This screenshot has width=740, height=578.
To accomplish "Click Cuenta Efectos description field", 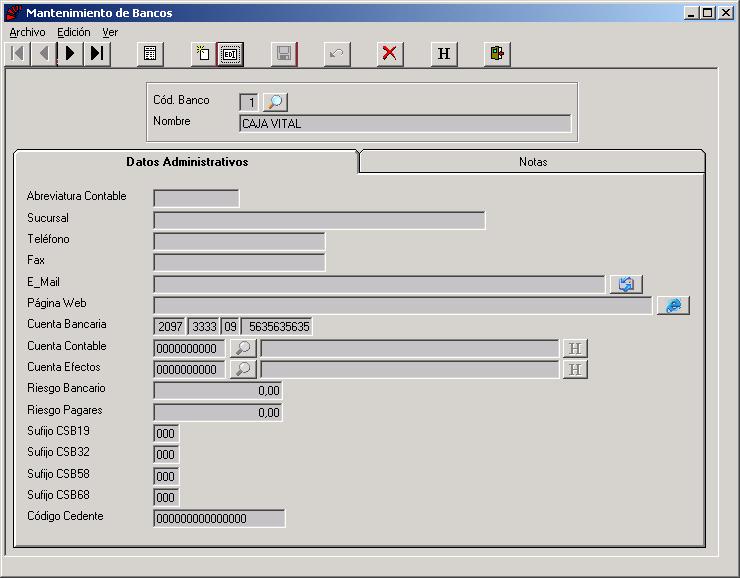I will [410, 369].
